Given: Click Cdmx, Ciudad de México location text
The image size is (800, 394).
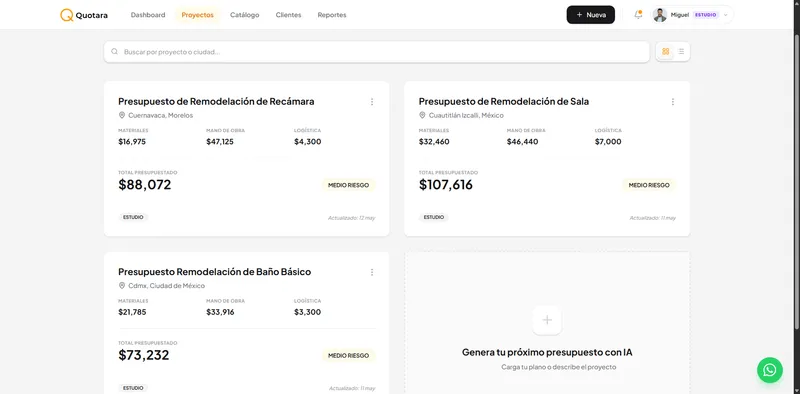Looking at the screenshot, I should [166, 286].
